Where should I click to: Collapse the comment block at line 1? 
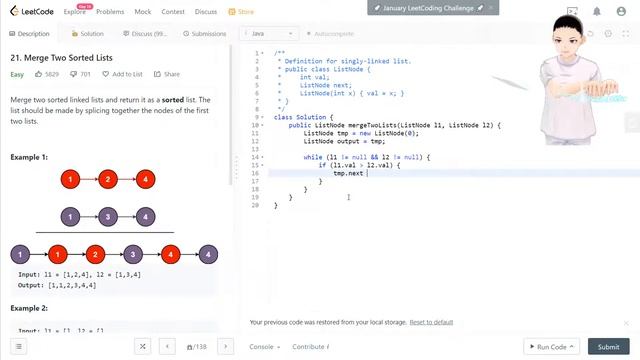pos(262,53)
